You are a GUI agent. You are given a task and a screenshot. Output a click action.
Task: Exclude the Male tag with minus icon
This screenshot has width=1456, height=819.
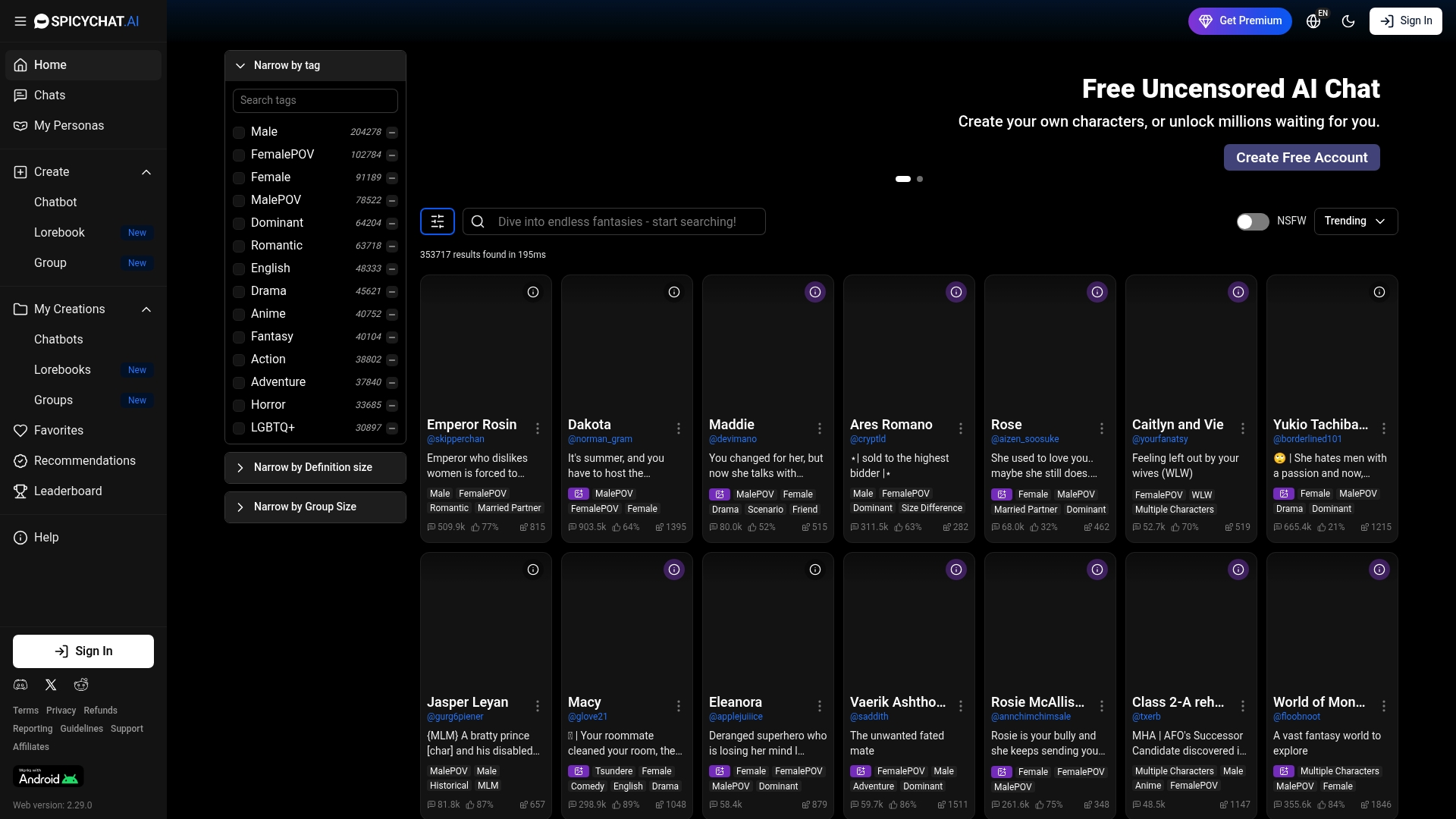(x=392, y=133)
